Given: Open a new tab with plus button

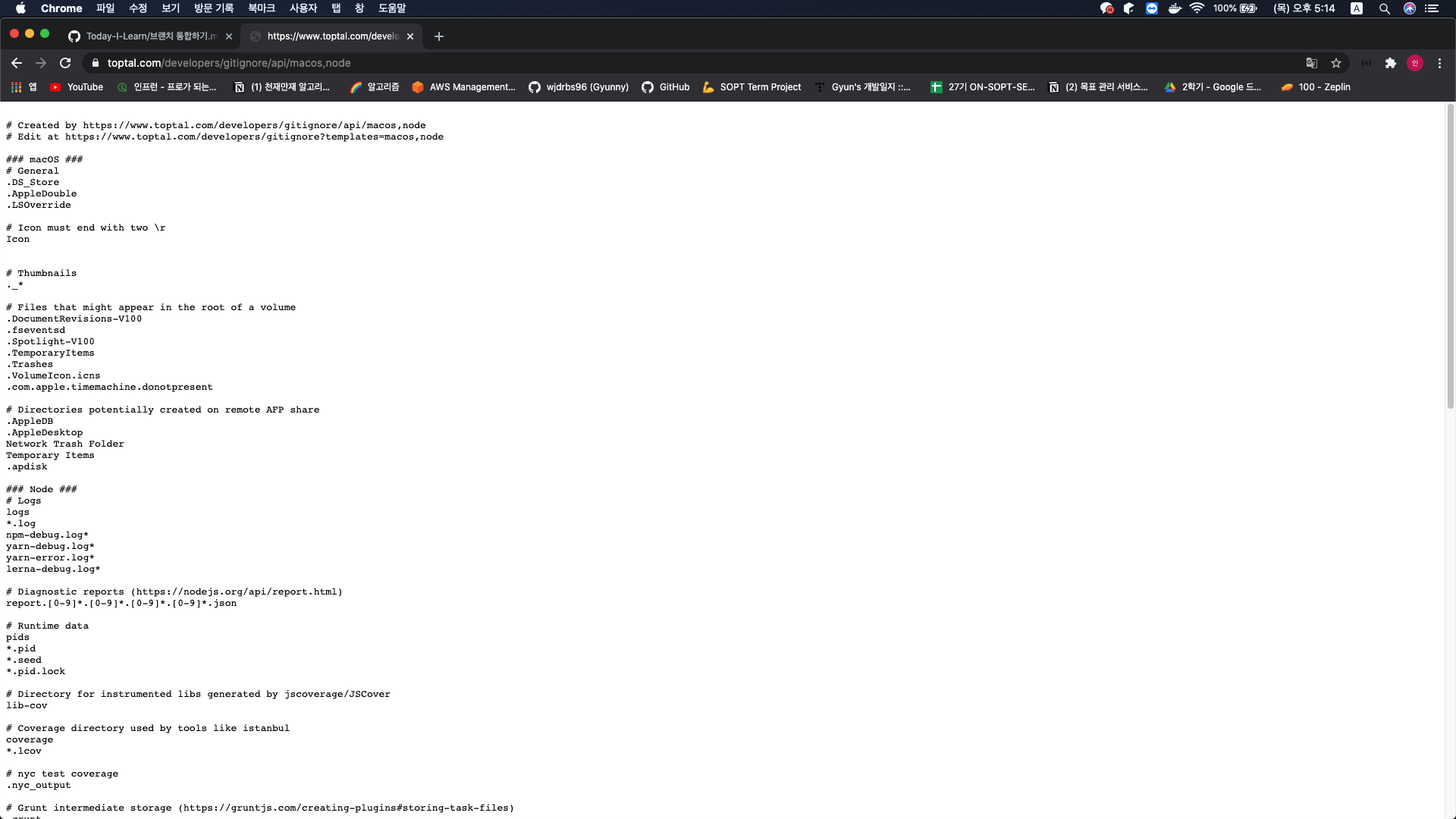Looking at the screenshot, I should point(438,36).
